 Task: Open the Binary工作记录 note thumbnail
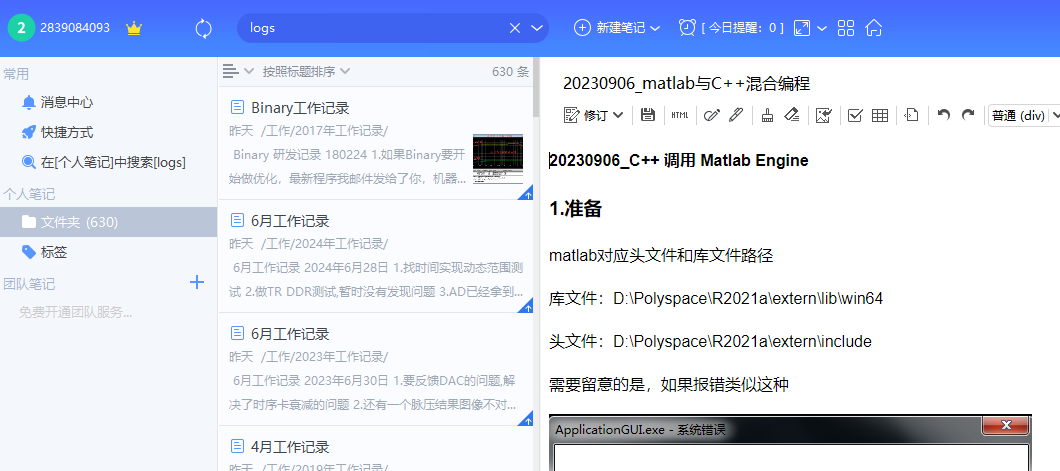coord(498,159)
